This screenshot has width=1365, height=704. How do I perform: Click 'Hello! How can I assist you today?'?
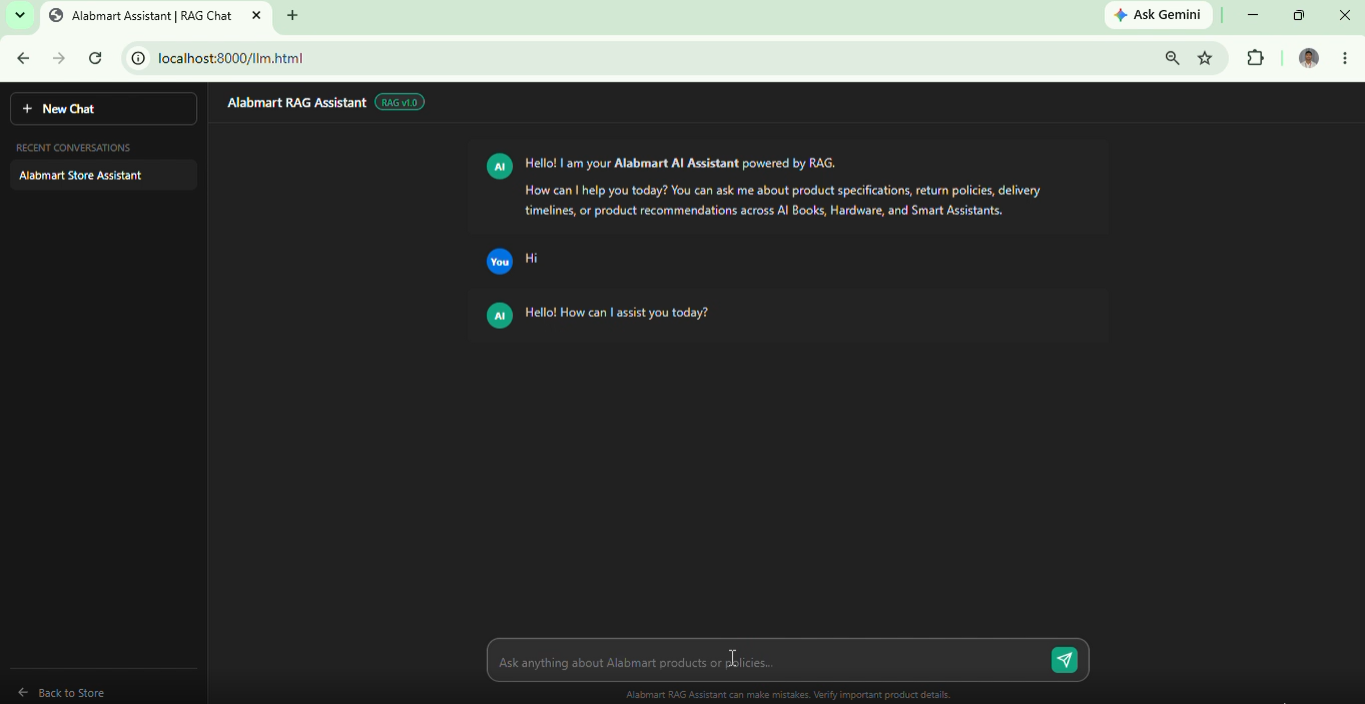617,313
